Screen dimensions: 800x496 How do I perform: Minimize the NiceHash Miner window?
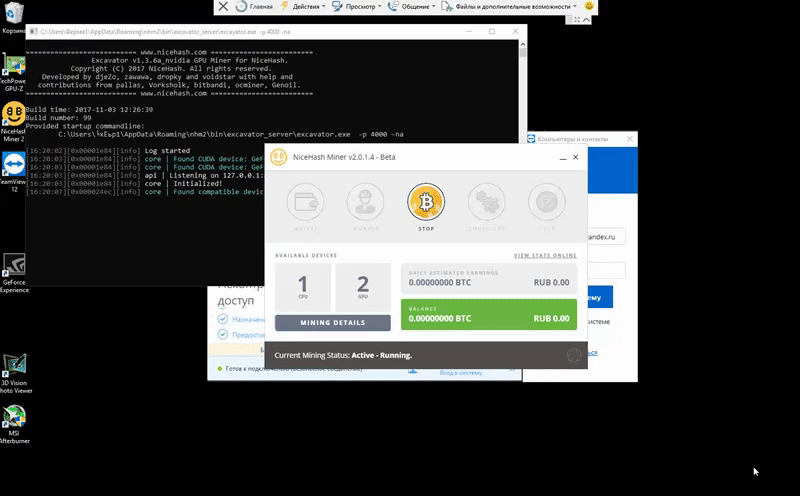coord(563,158)
